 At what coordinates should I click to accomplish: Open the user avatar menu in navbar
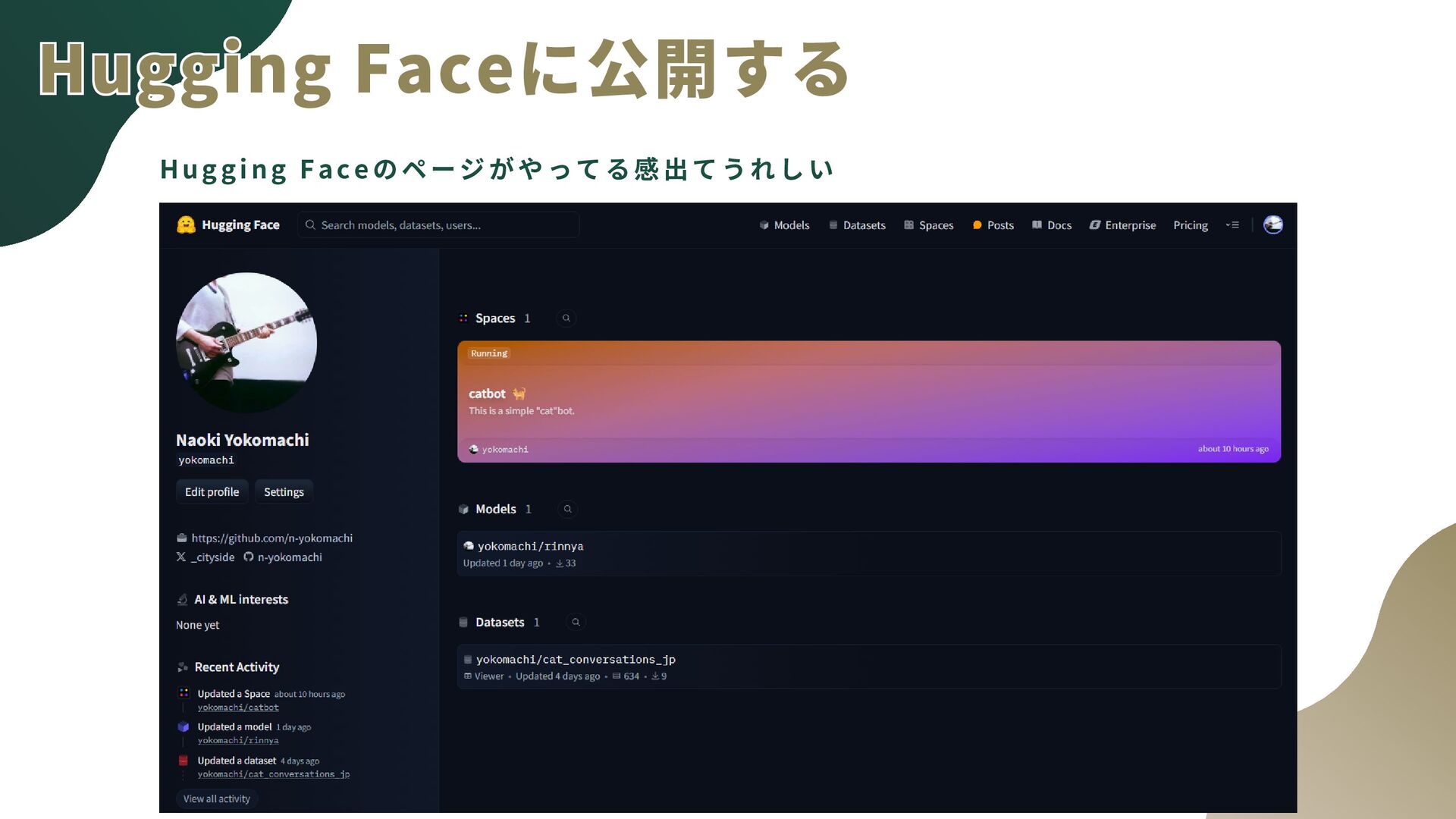[1272, 225]
